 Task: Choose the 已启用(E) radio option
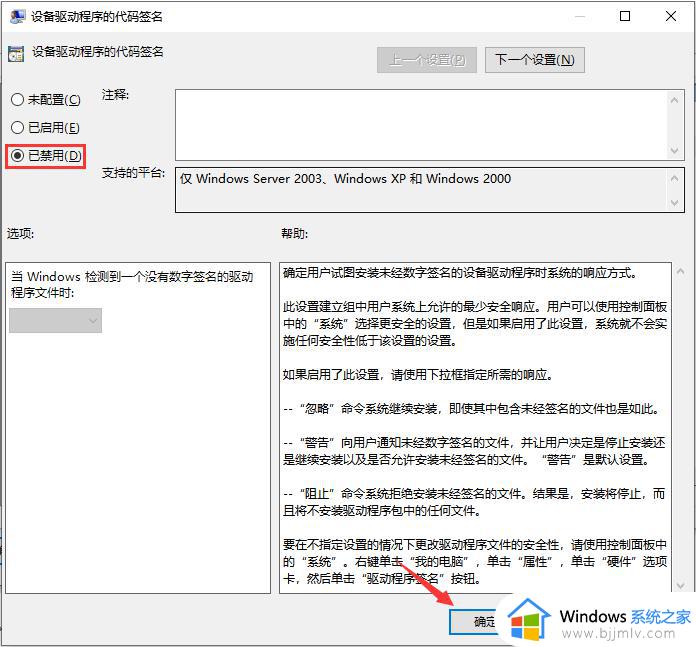(x=45, y=128)
